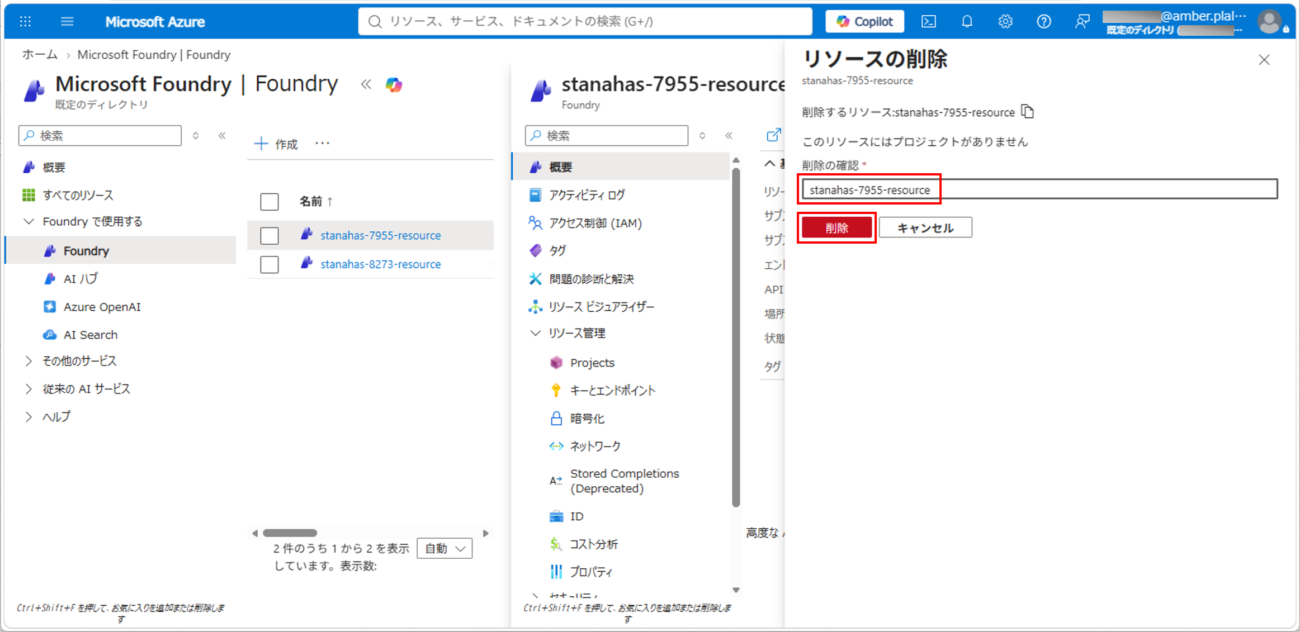1300x632 pixels.
Task: Go to ホーム breadcrumb
Action: pos(40,55)
